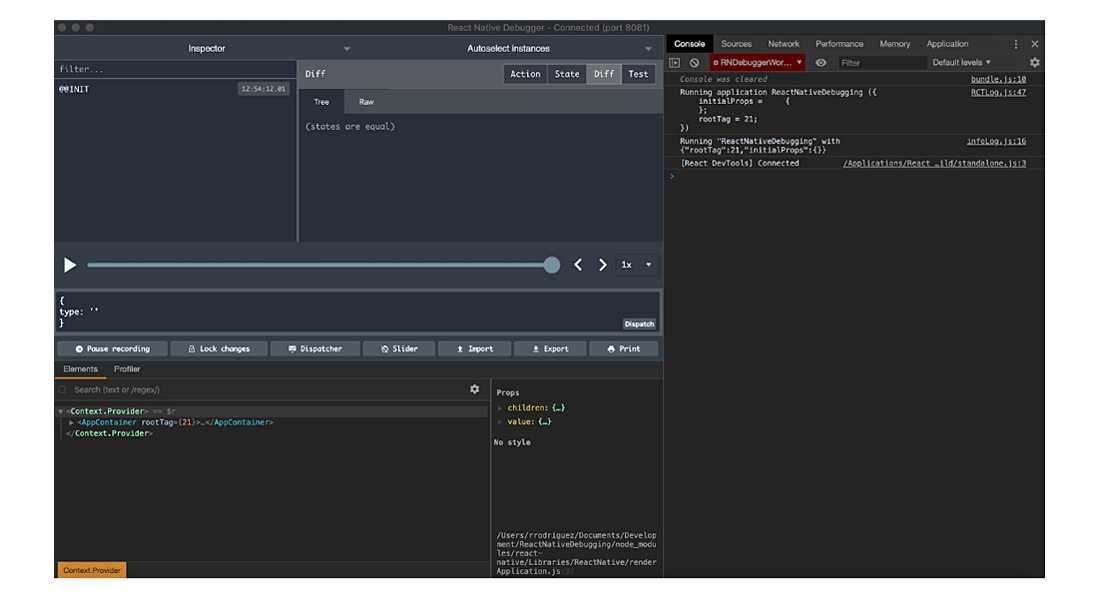Click the Context.Provider breadcrumb

pos(92,570)
